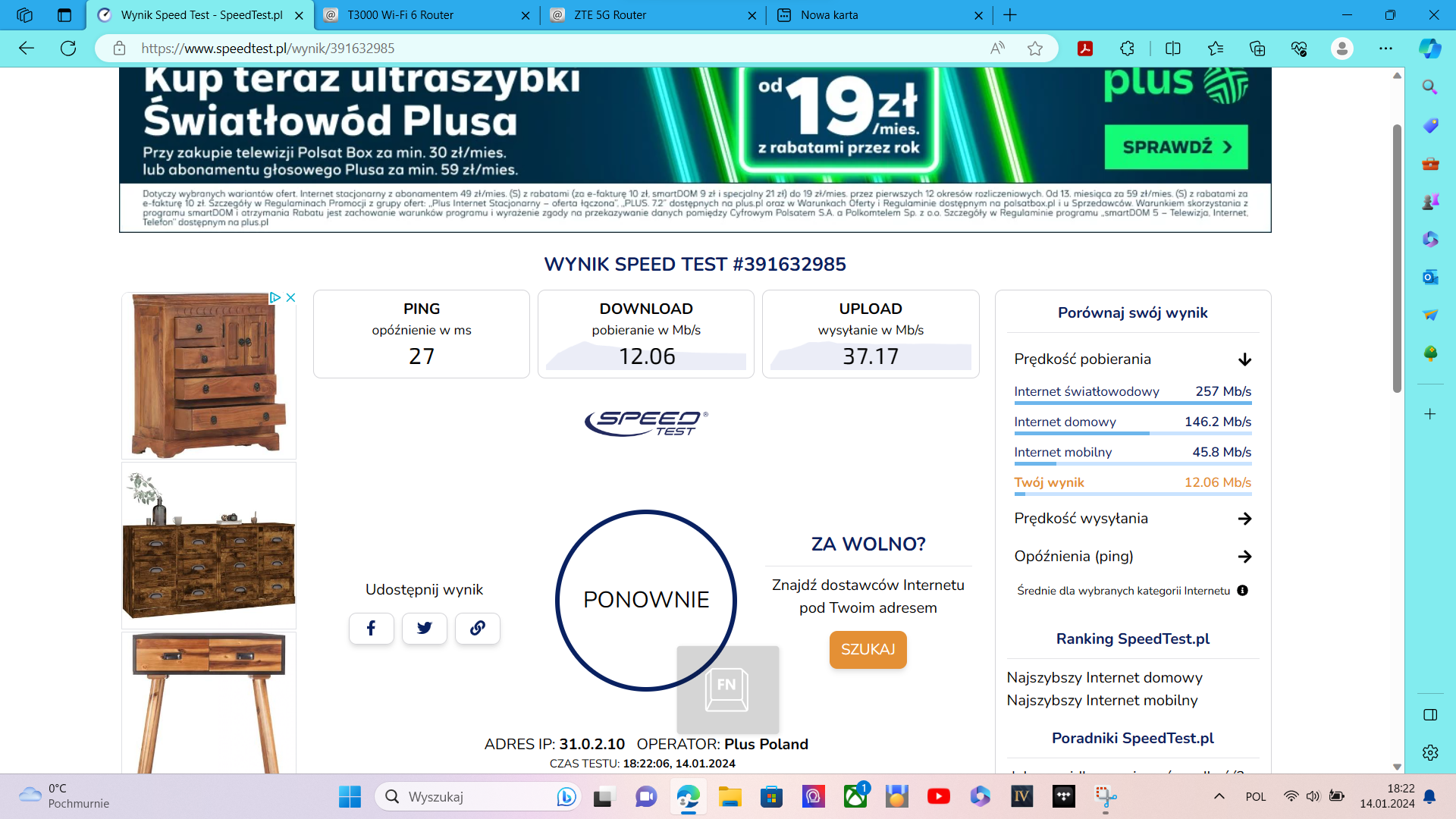The height and width of the screenshot is (819, 1456).
Task: Open sidebar Shopping tag
Action: pos(1429,125)
